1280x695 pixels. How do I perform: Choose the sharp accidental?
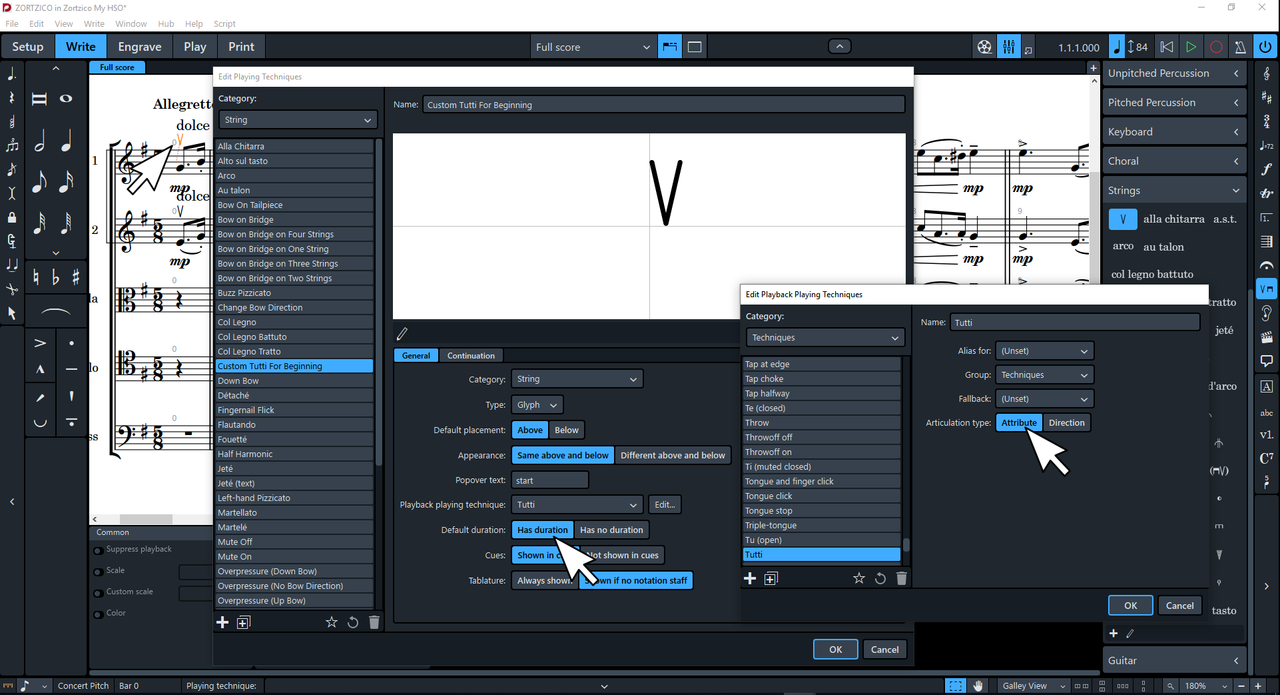(76, 277)
